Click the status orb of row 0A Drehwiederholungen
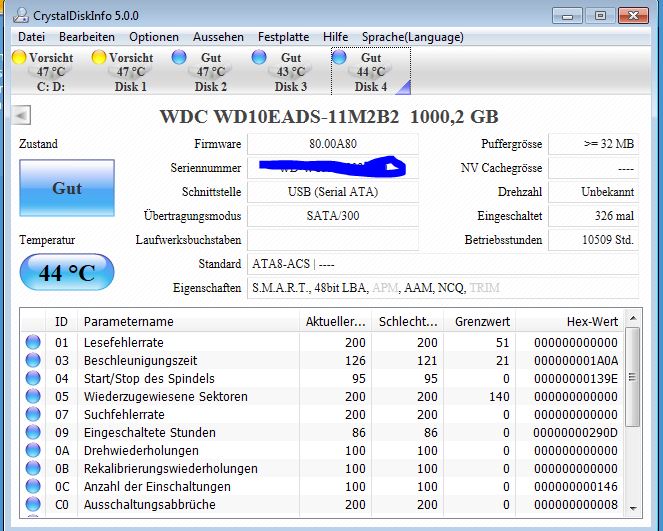The width and height of the screenshot is (663, 531). tap(33, 450)
